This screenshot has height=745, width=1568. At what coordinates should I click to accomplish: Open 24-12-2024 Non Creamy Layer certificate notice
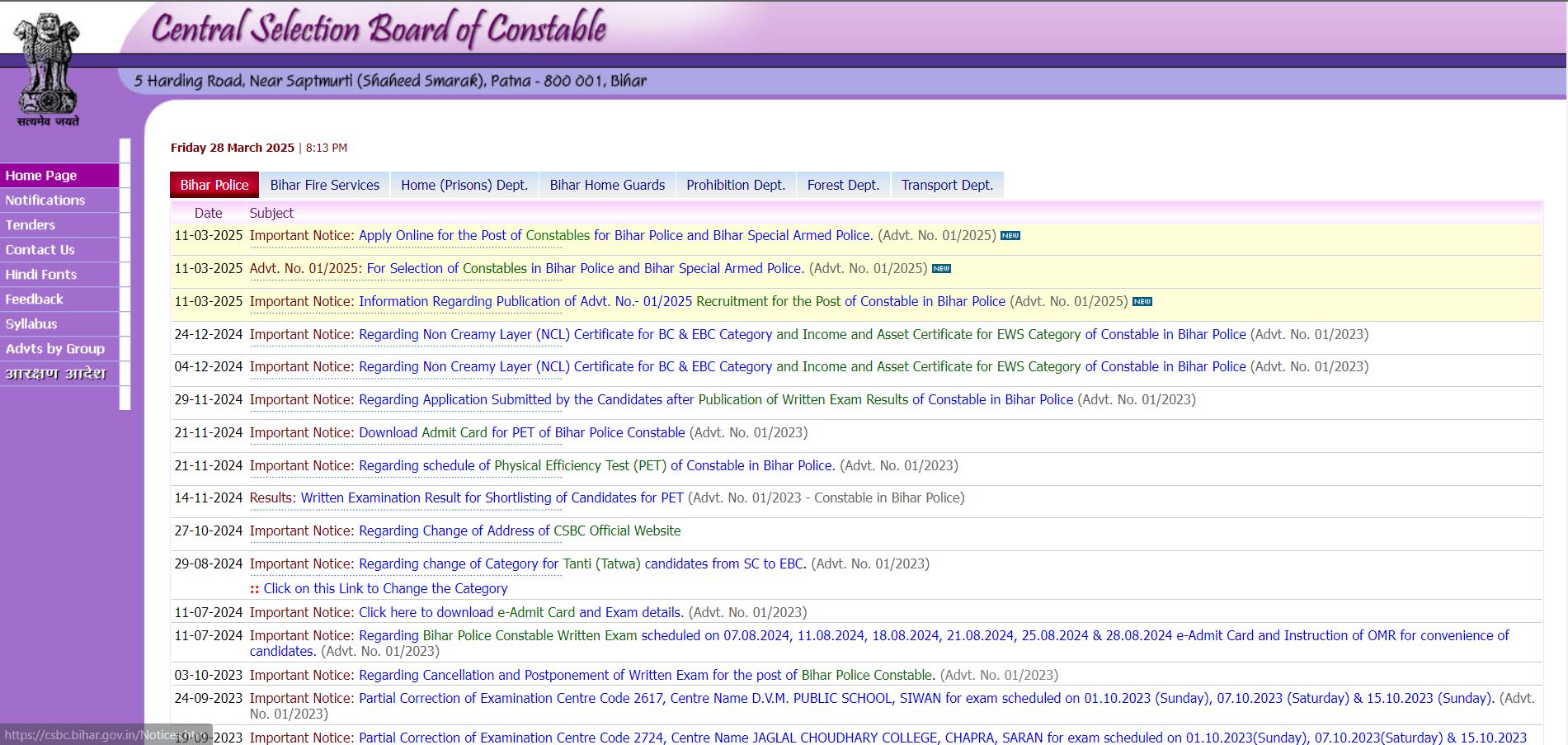(x=803, y=334)
